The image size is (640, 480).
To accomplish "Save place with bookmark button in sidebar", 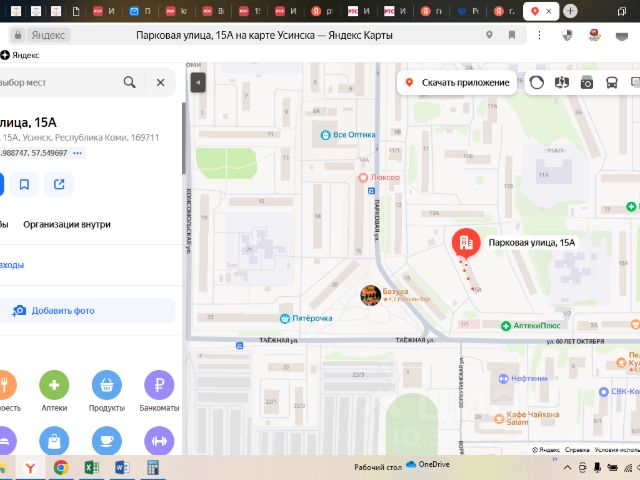I will click(24, 184).
